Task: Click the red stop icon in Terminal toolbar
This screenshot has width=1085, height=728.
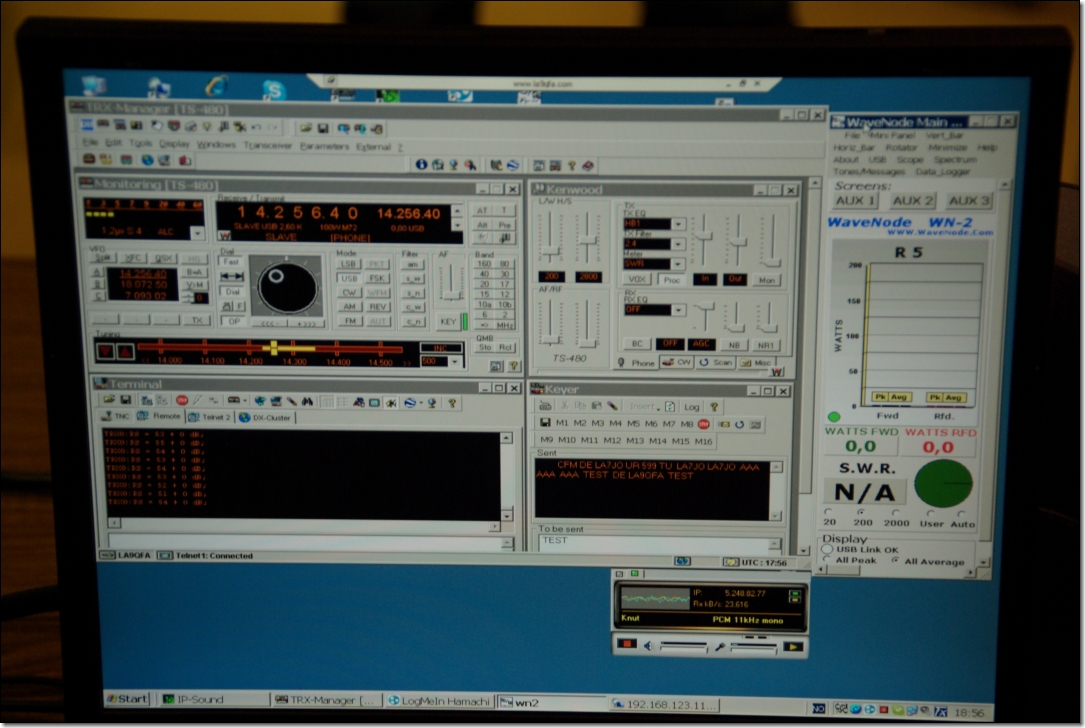Action: (x=182, y=401)
